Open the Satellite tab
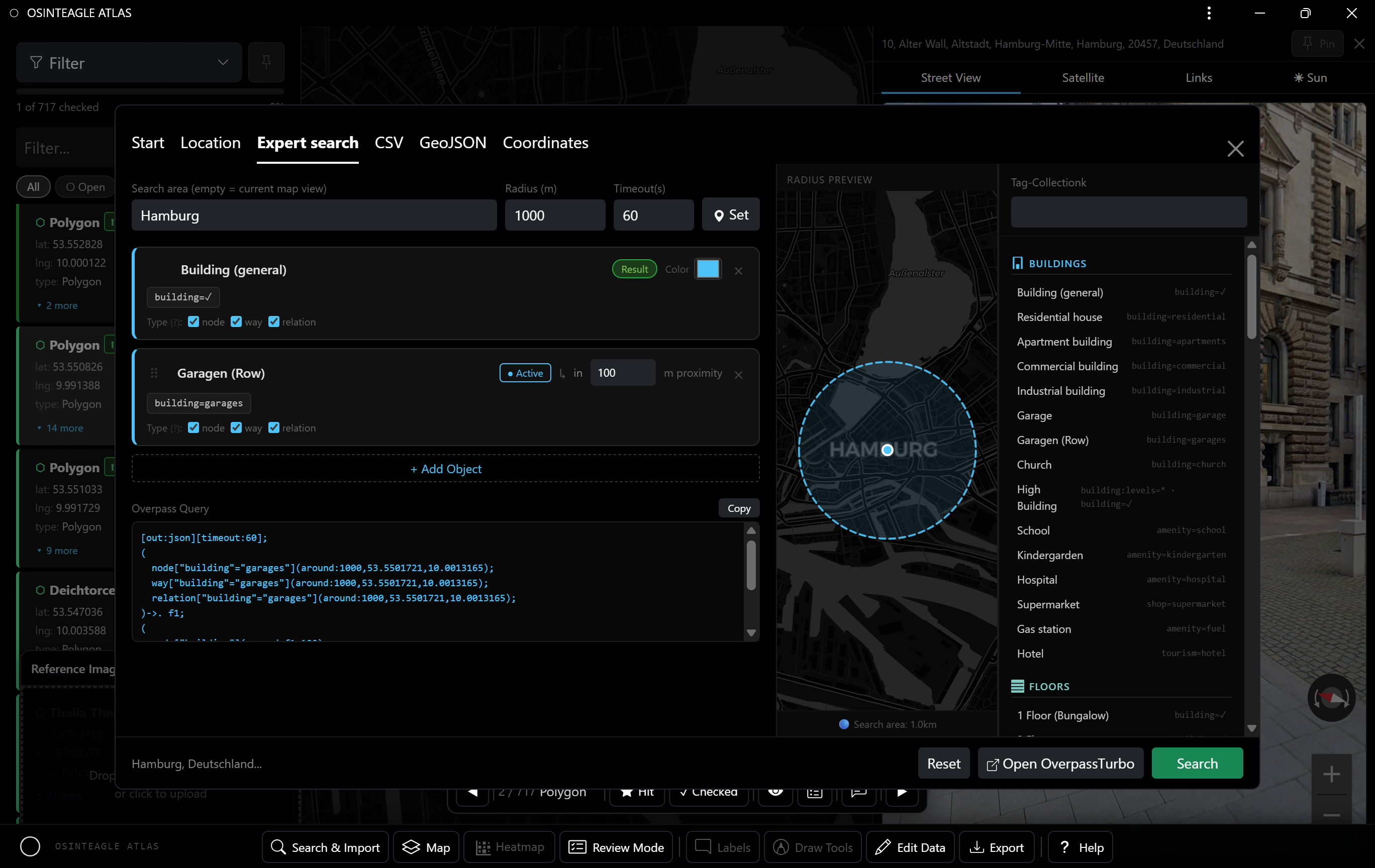This screenshot has height=868, width=1375. pos(1083,78)
